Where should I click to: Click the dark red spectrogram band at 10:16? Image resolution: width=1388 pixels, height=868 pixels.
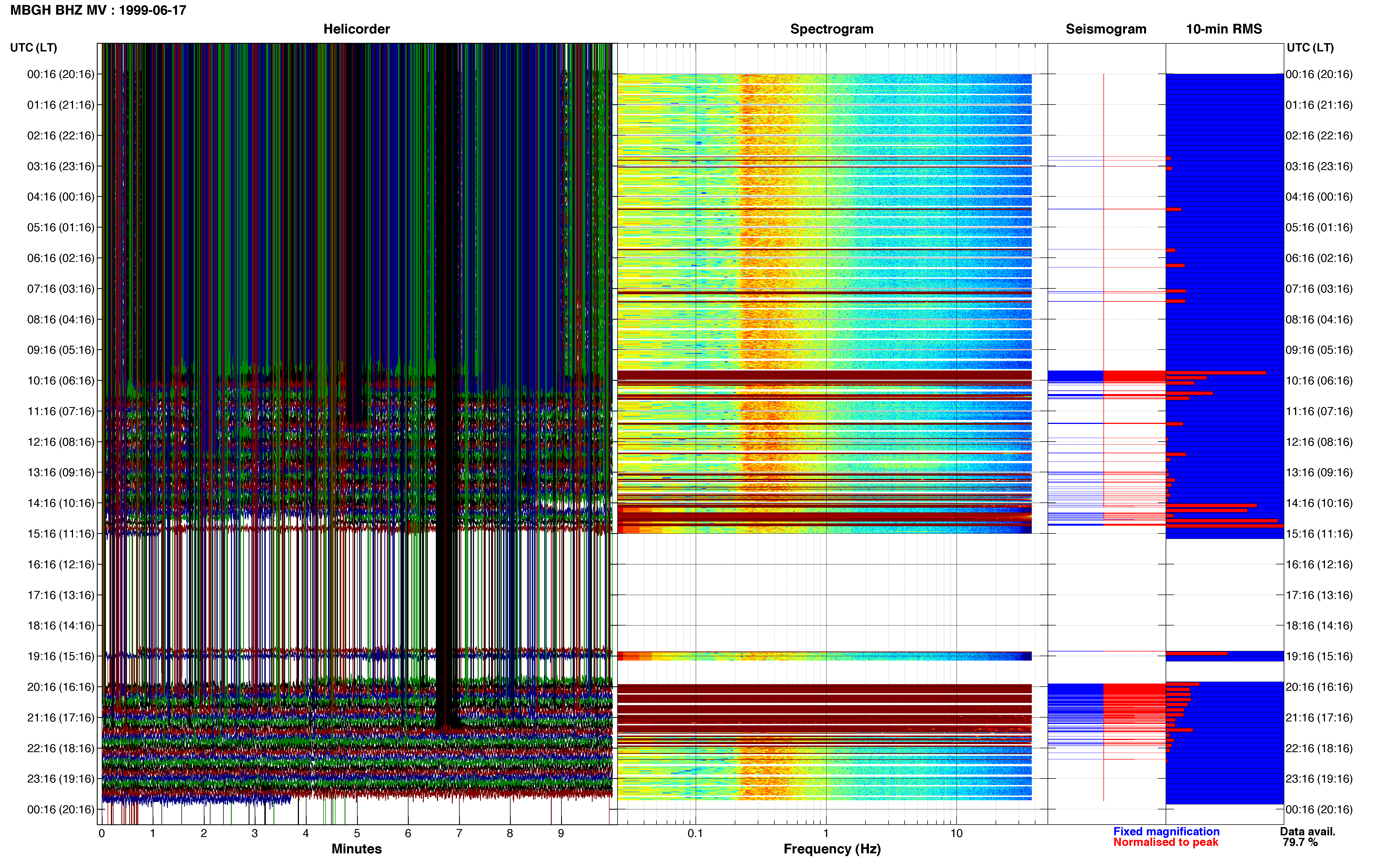pos(824,376)
